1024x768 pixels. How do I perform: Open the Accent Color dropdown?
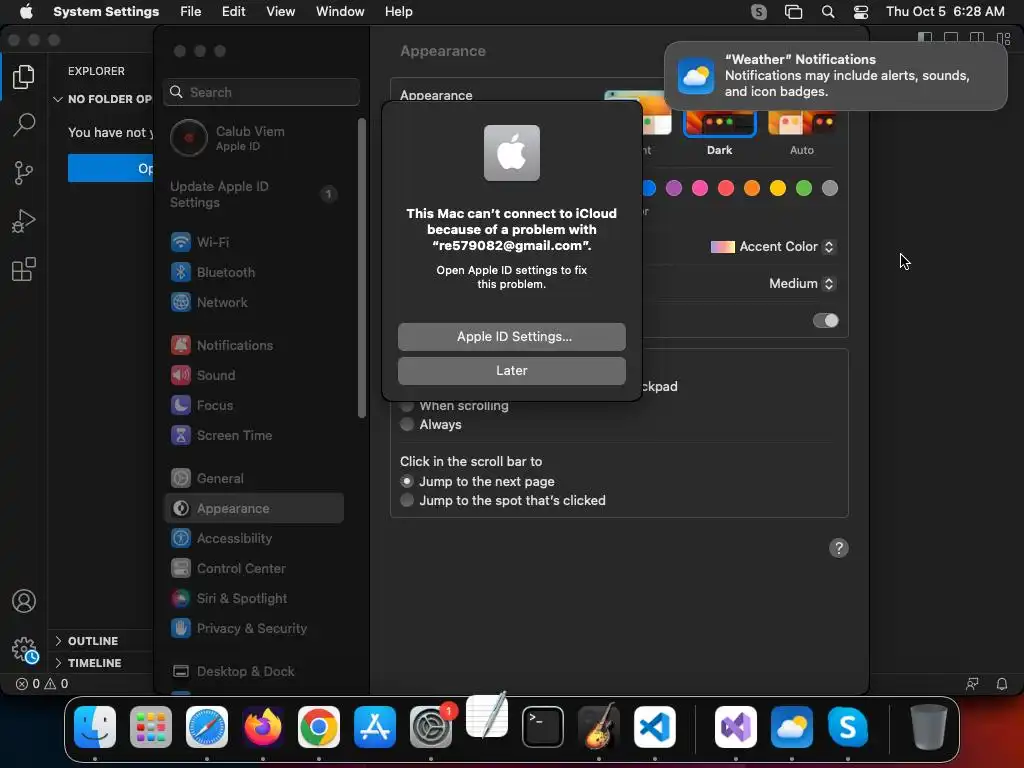point(773,247)
